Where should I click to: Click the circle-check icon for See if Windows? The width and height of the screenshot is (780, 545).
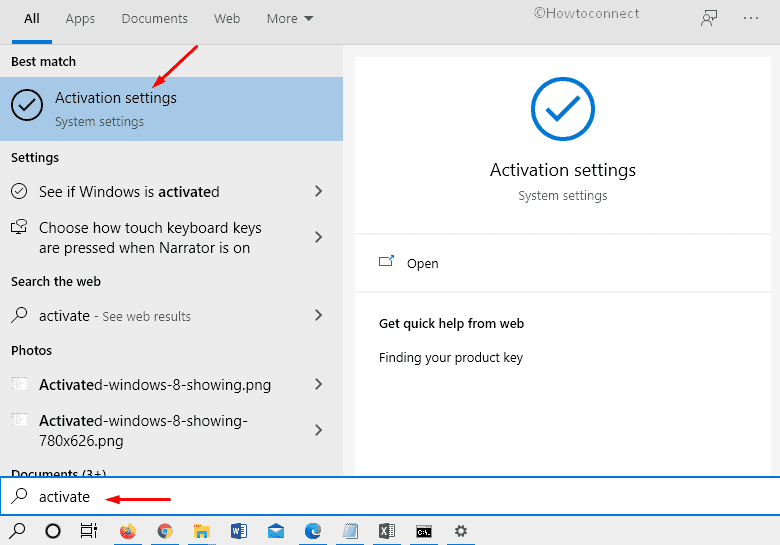(x=19, y=191)
